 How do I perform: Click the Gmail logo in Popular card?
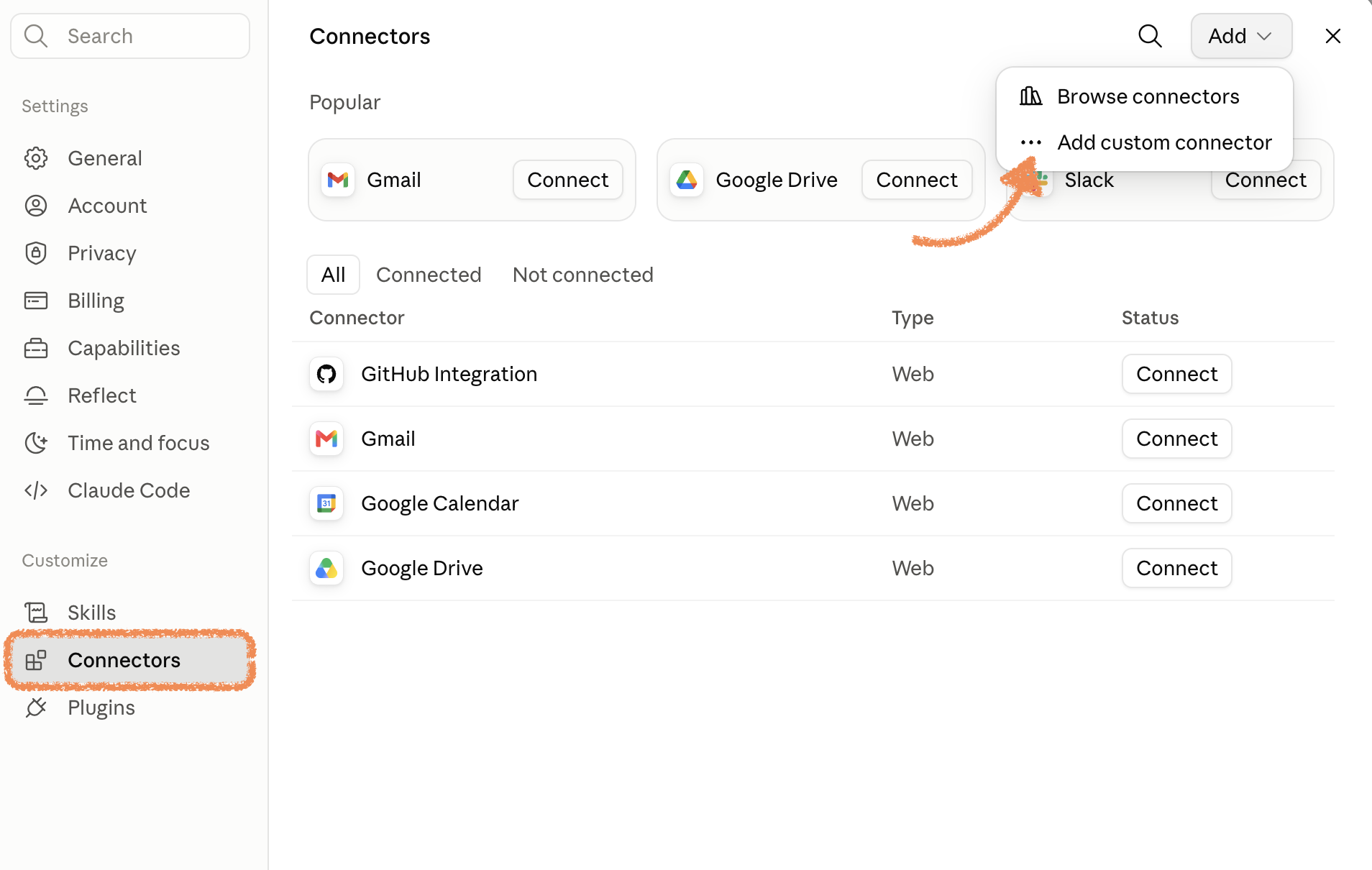338,180
